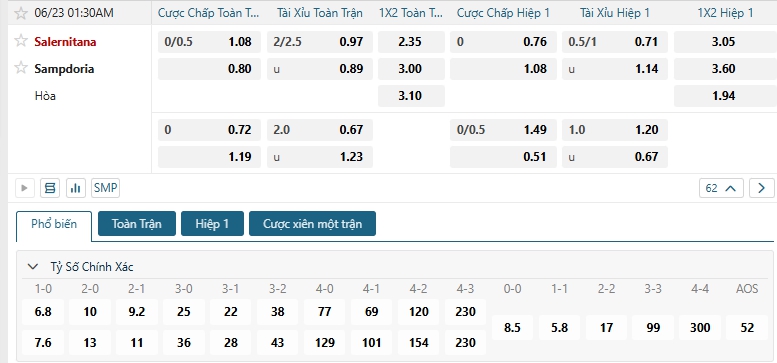Image resolution: width=777 pixels, height=363 pixels.
Task: Toggle the favorite star next to Salernitana
Action: (x=21, y=41)
